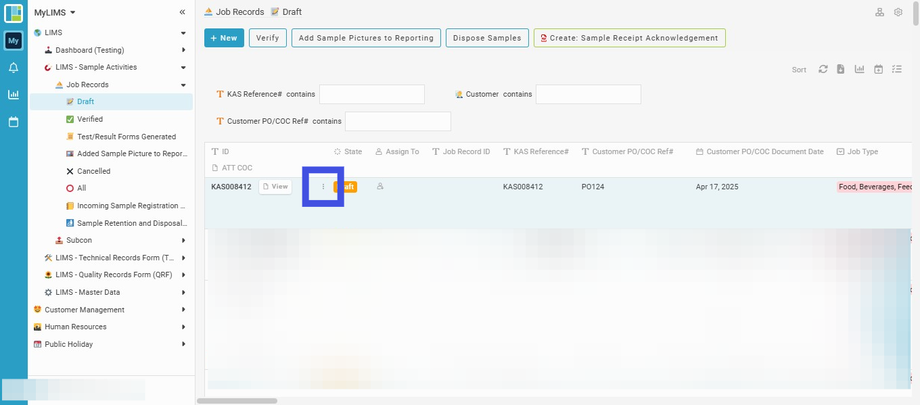920x405 pixels.
Task: Open the workflow diagram icon at top right
Action: click(880, 12)
